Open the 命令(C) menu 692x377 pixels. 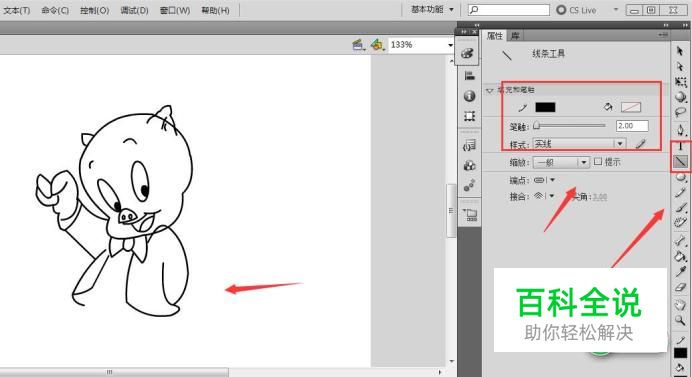point(55,10)
